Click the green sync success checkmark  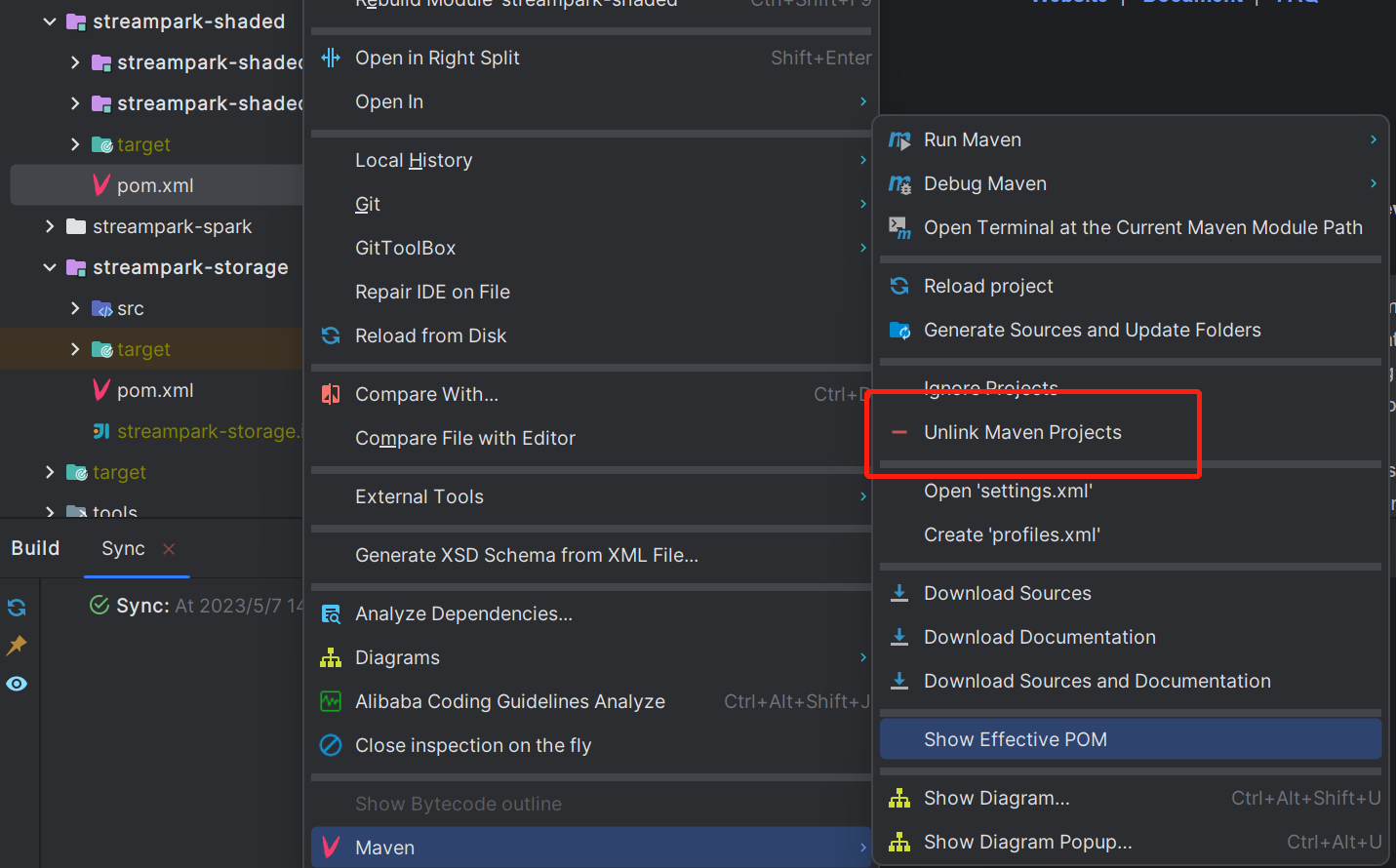[100, 605]
